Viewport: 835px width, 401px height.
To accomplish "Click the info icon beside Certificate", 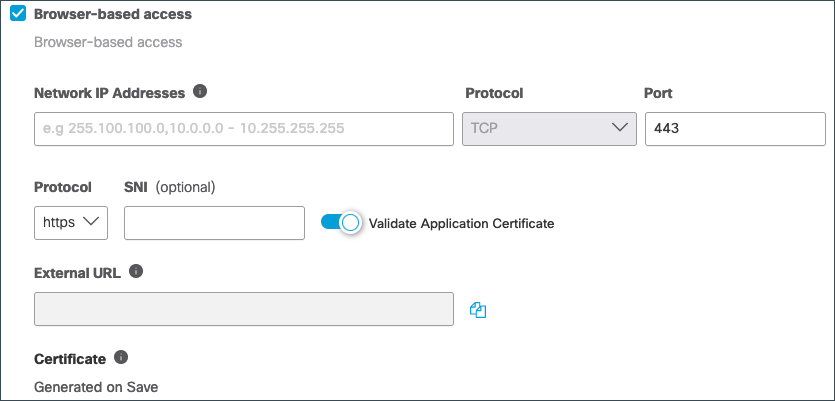I will click(x=121, y=357).
